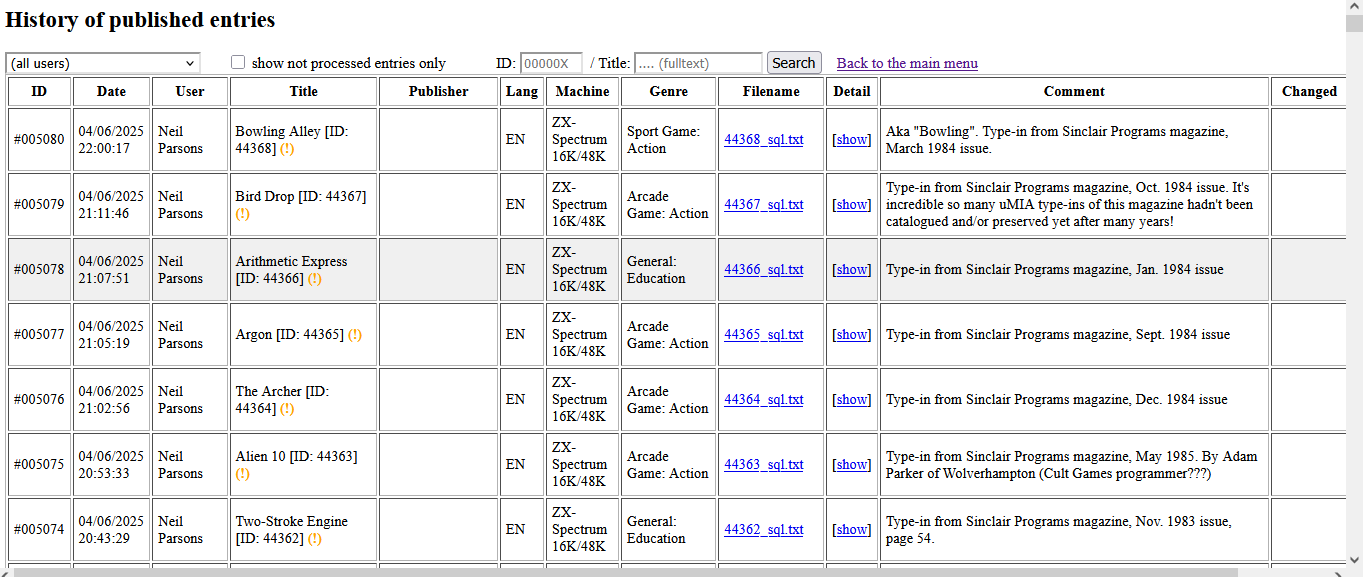This screenshot has width=1363, height=577.
Task: Focus the ID search input field
Action: (551, 63)
